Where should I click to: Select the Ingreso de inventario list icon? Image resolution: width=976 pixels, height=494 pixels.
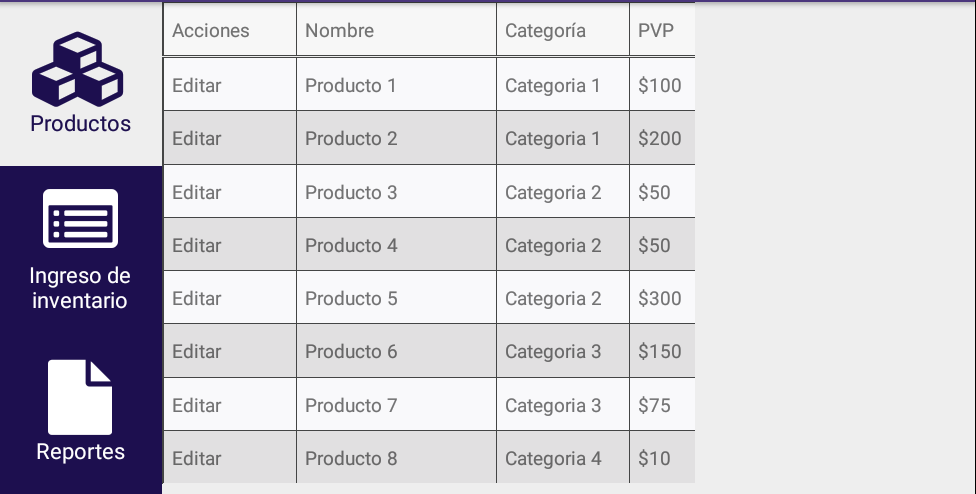80,218
